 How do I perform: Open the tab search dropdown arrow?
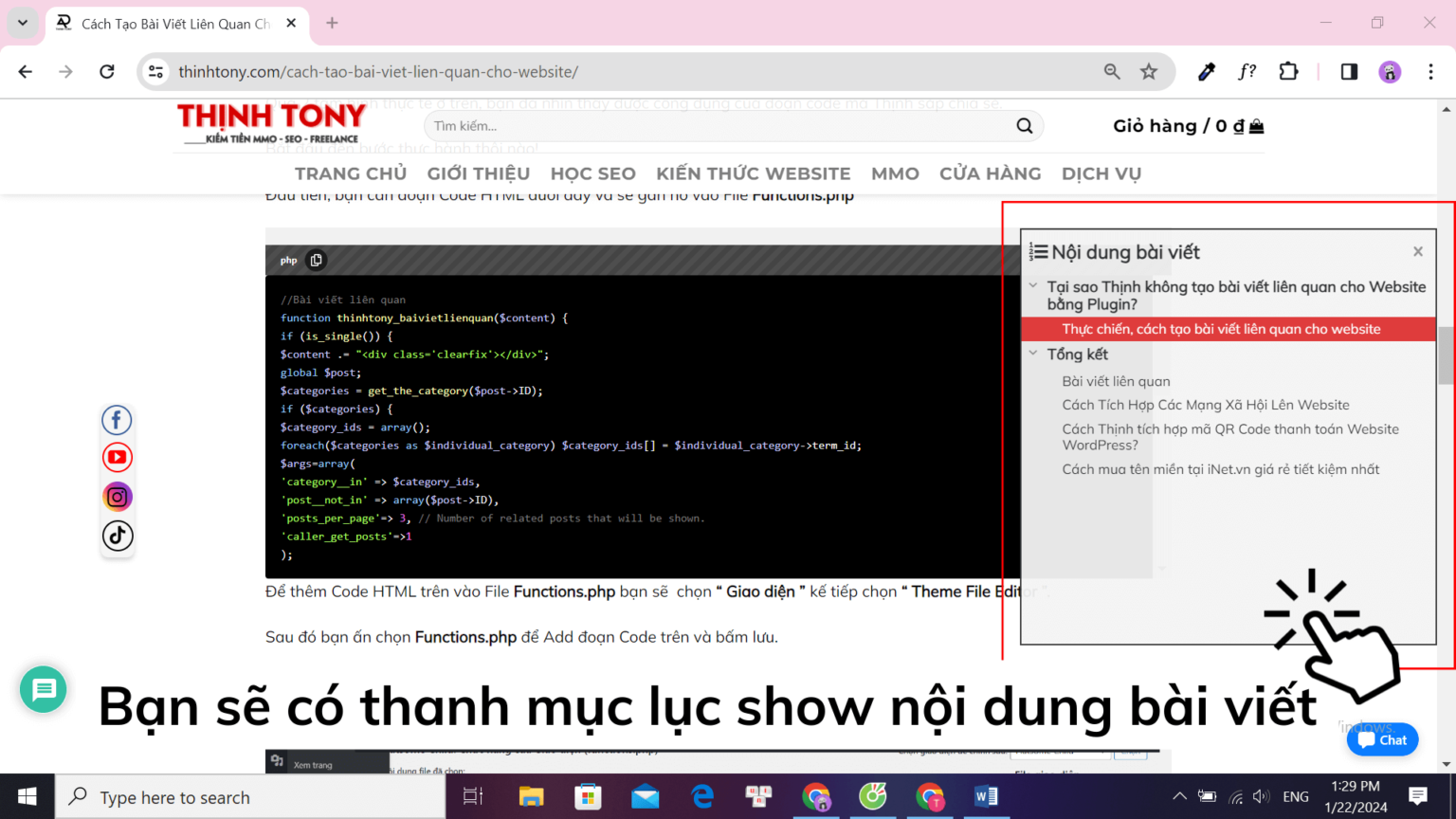click(23, 23)
